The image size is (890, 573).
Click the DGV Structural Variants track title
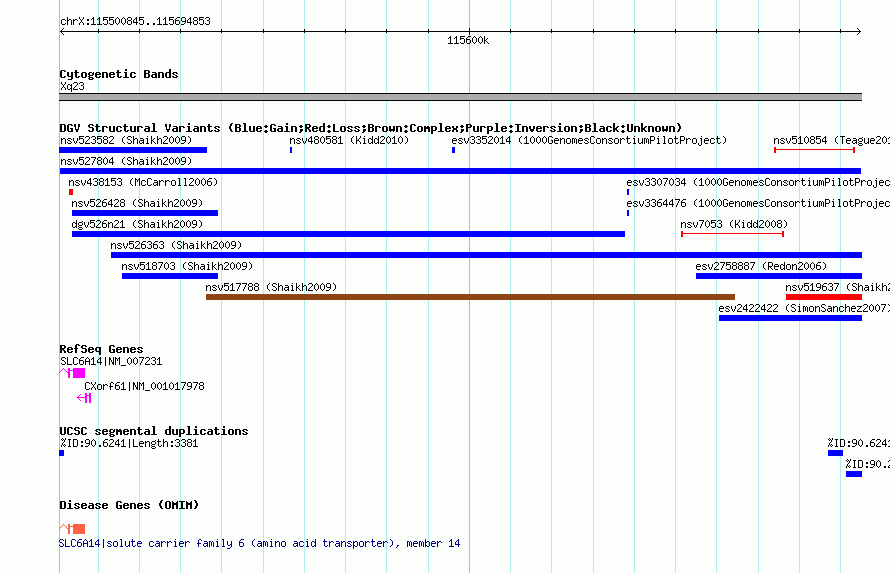371,128
